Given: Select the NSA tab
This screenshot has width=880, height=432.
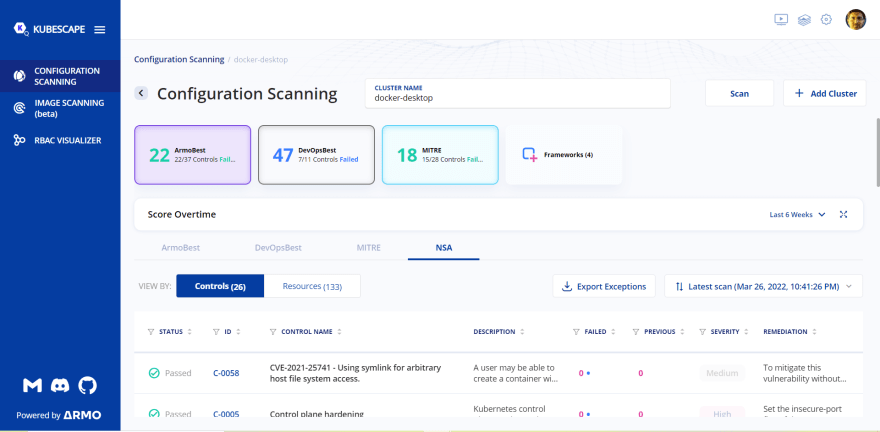Looking at the screenshot, I should coord(444,247).
